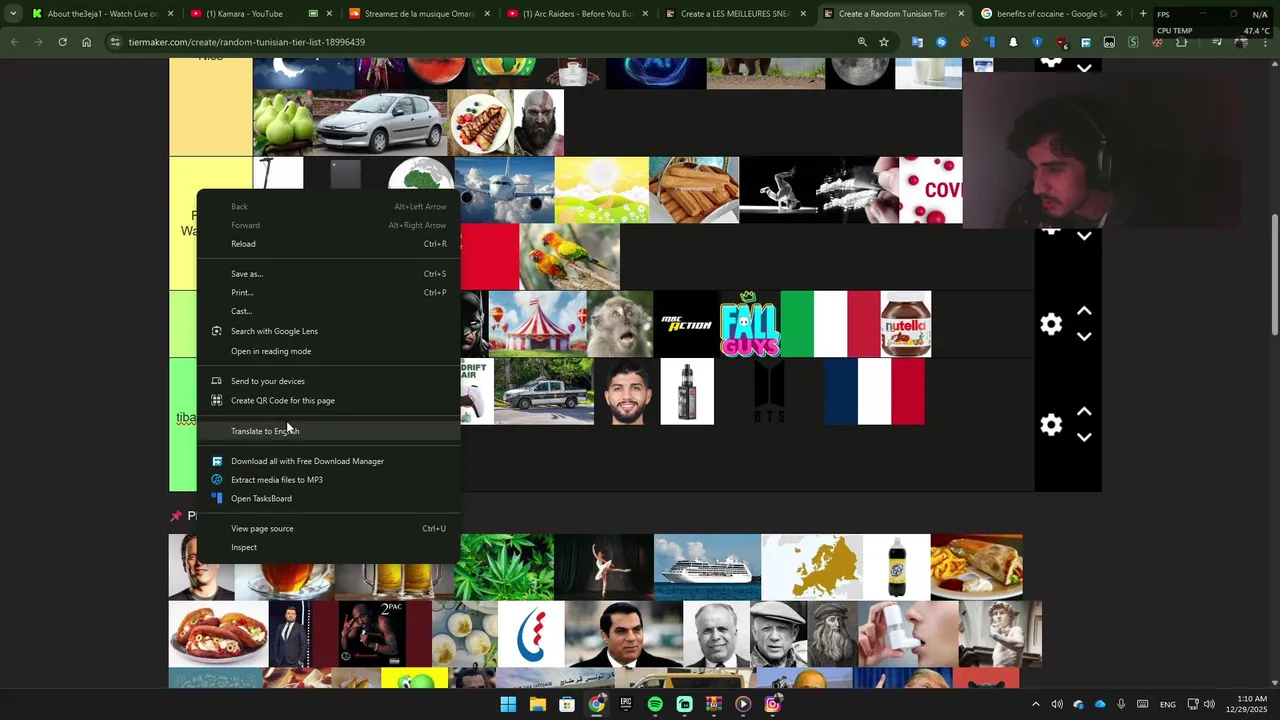Choose Translate to English in context menu
The image size is (1280, 720).
pyautogui.click(x=328, y=431)
